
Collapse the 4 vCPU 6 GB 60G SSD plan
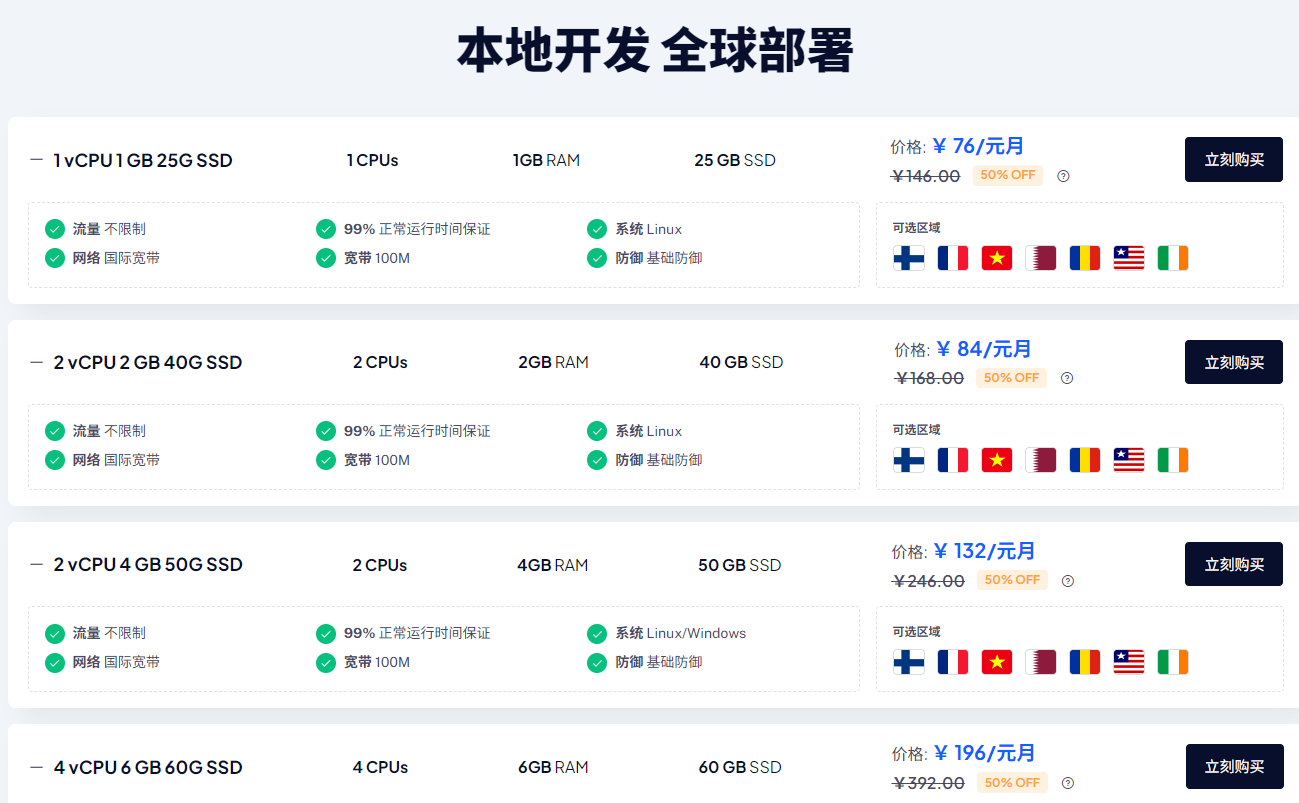37,767
